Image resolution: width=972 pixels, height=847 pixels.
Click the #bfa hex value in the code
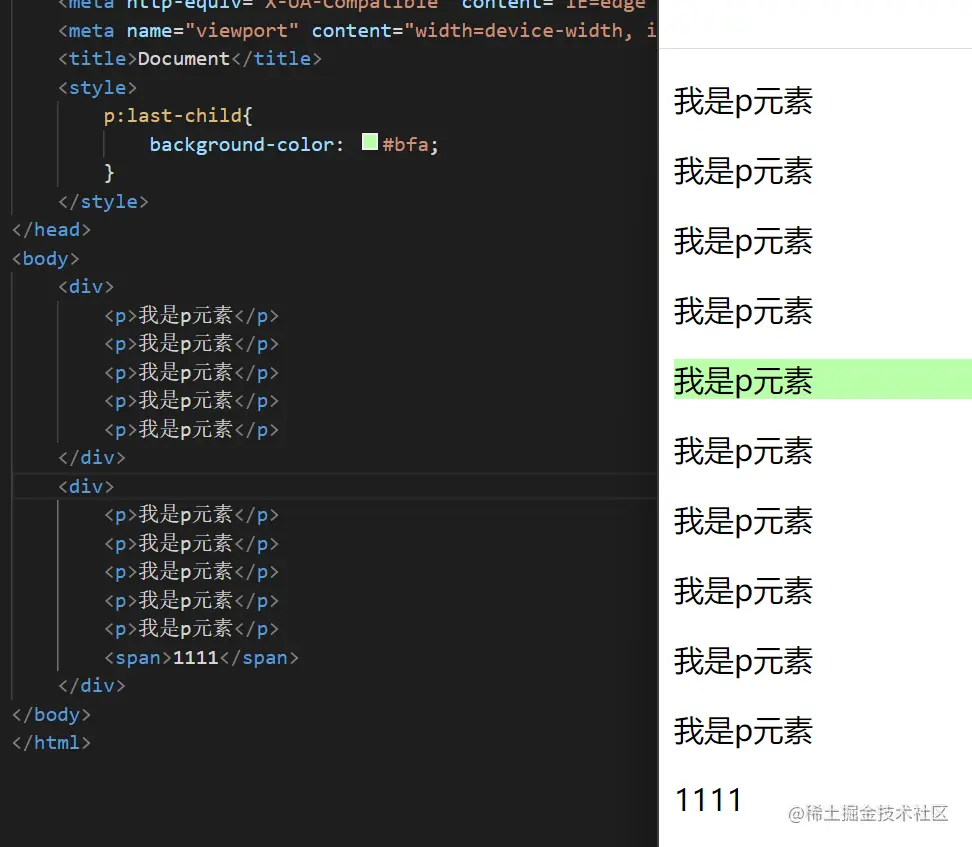405,144
